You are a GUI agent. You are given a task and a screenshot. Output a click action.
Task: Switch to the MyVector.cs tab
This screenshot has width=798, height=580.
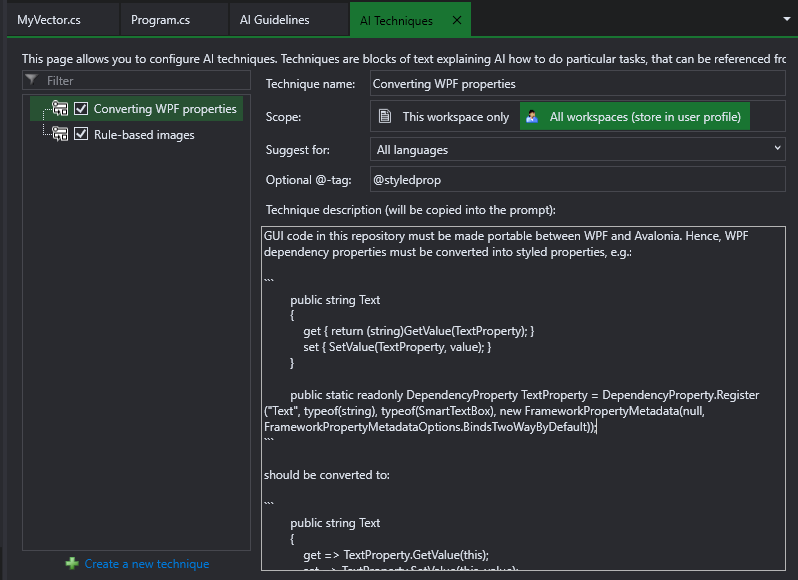click(49, 20)
